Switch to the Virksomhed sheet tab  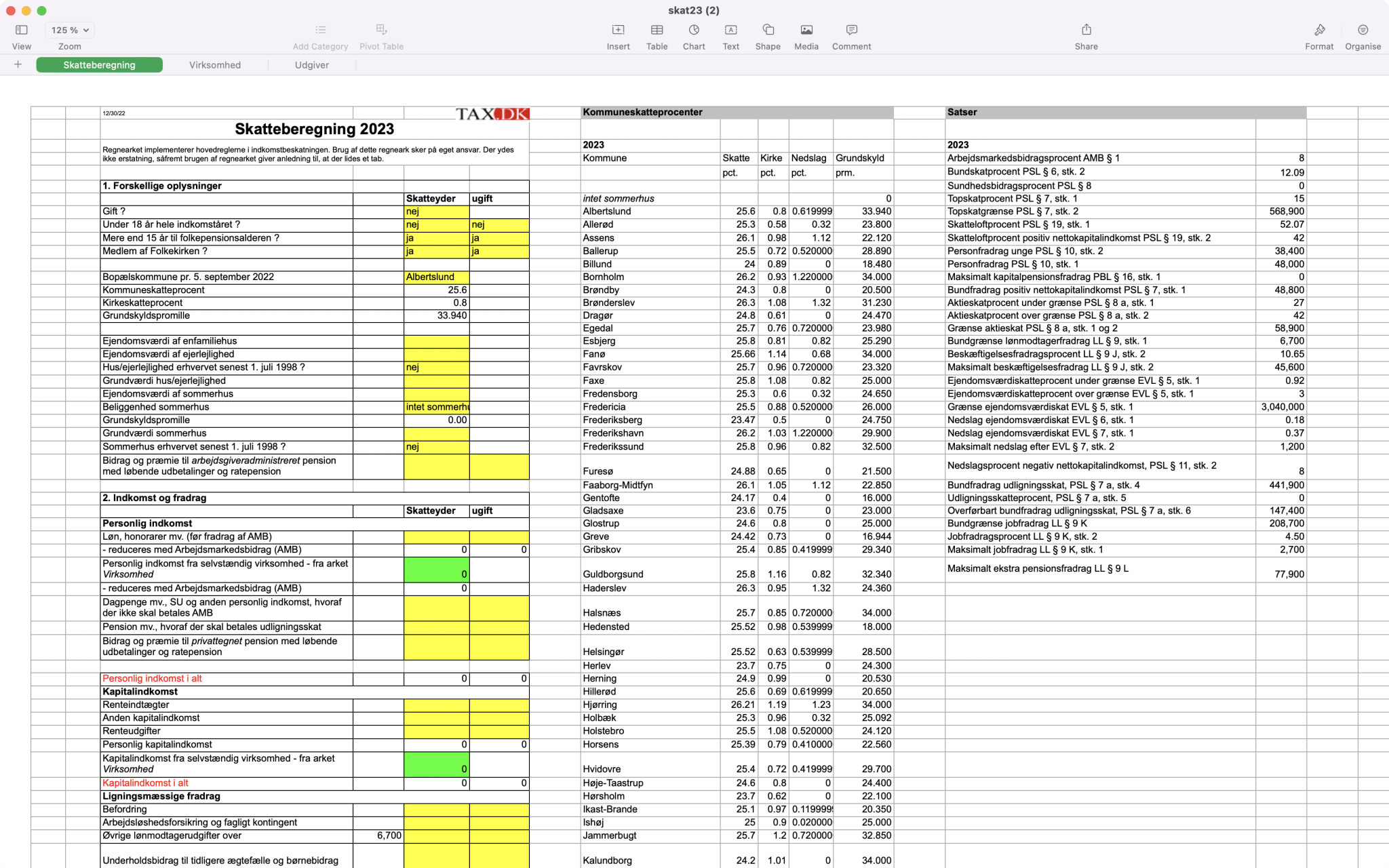(x=215, y=65)
